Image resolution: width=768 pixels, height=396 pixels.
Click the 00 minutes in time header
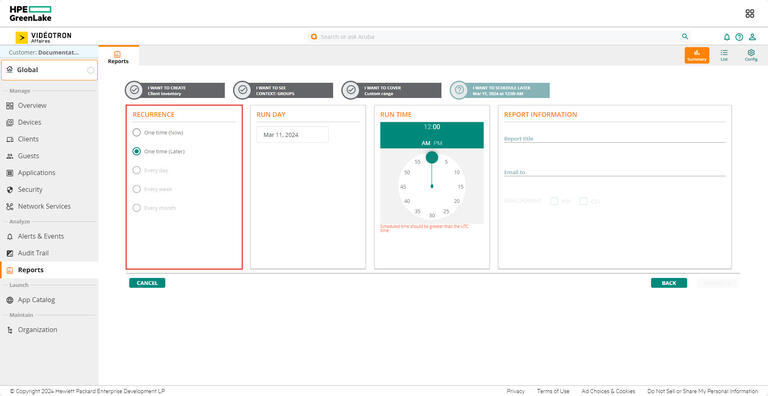(x=436, y=127)
